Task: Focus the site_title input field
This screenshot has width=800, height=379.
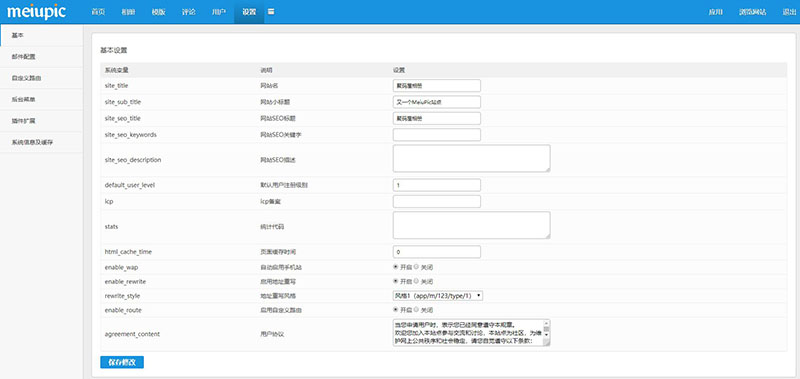Action: tap(437, 86)
